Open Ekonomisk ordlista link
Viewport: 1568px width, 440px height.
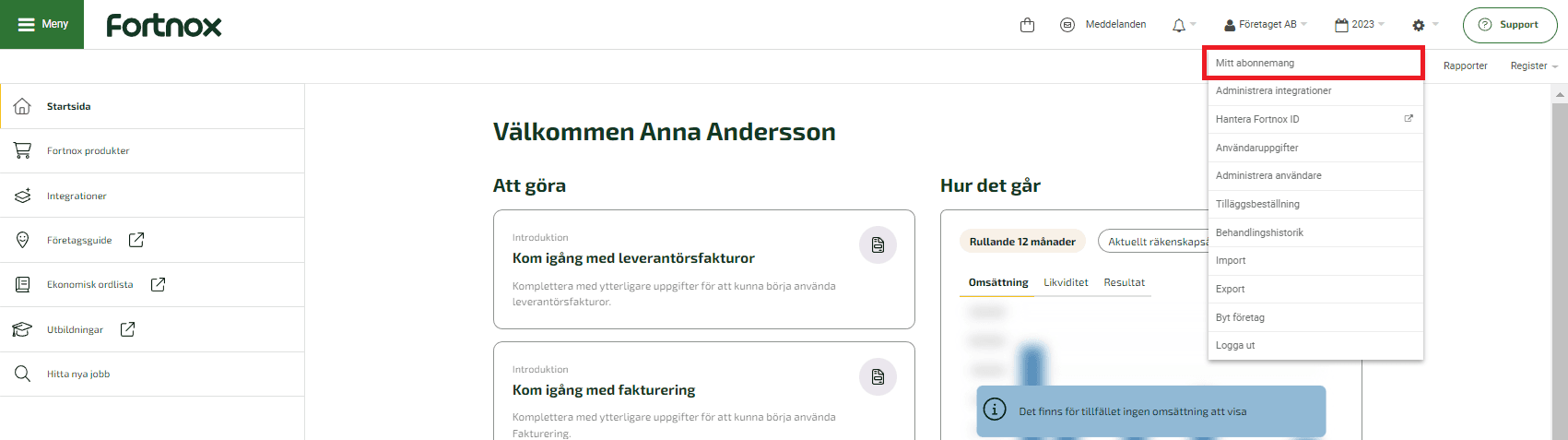89,284
